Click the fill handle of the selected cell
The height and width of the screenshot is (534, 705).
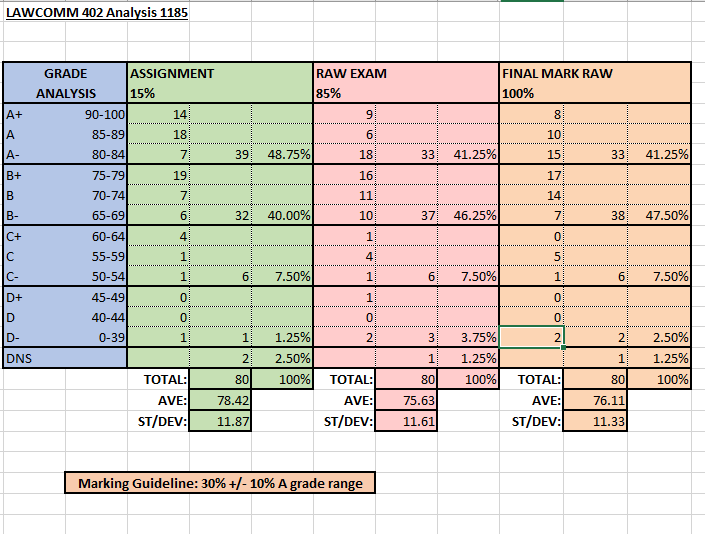click(x=565, y=347)
